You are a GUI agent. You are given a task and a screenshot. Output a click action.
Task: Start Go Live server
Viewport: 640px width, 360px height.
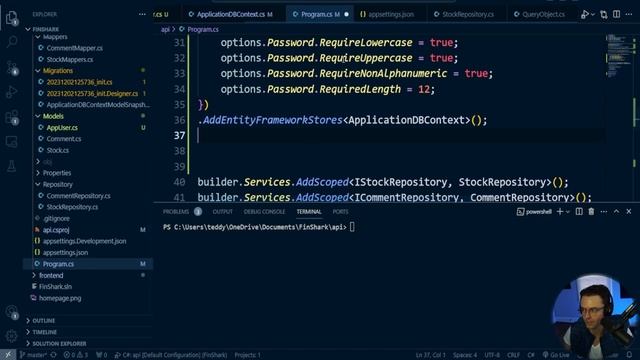coord(556,355)
